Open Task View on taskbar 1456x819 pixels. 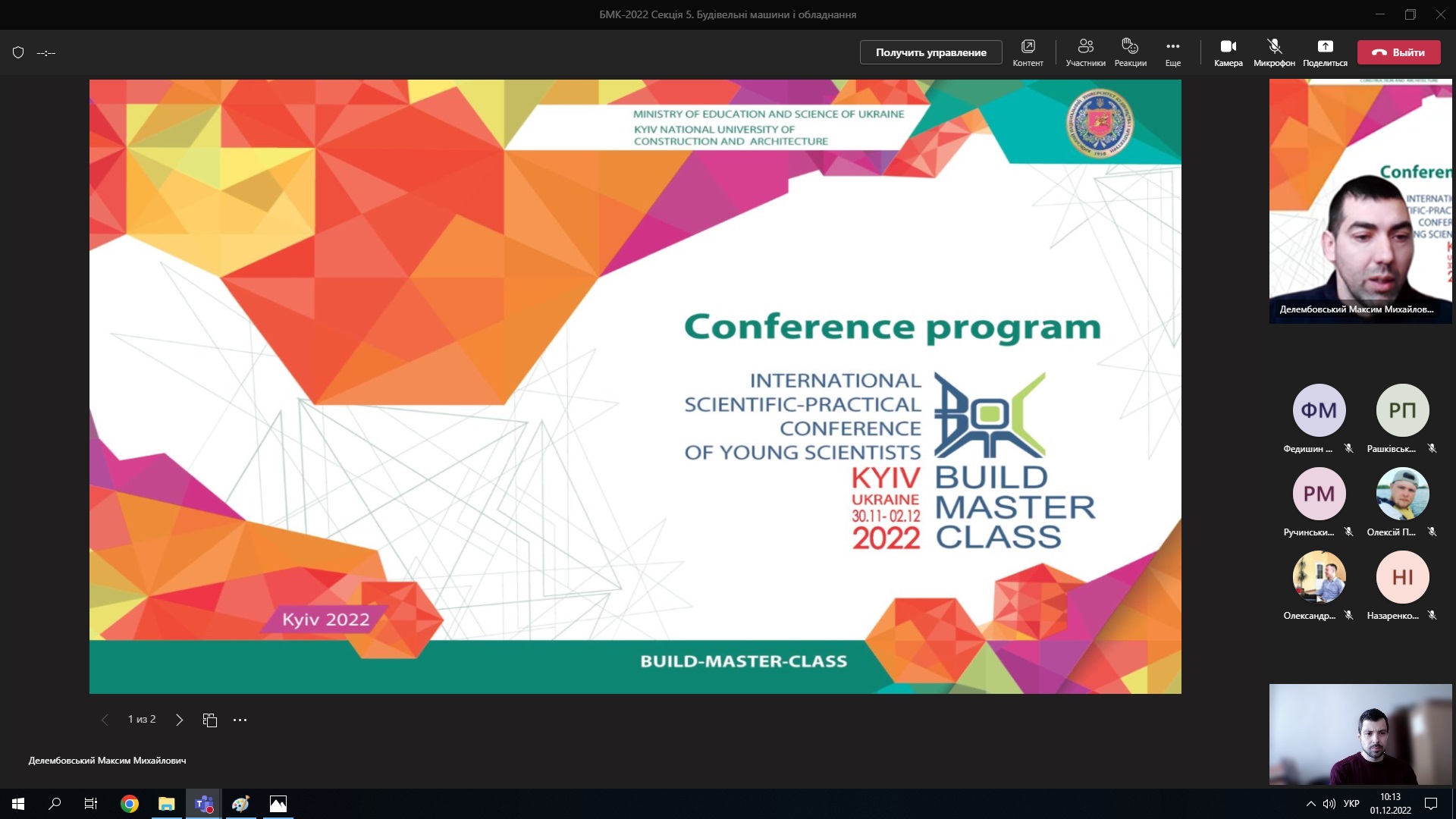(x=91, y=804)
